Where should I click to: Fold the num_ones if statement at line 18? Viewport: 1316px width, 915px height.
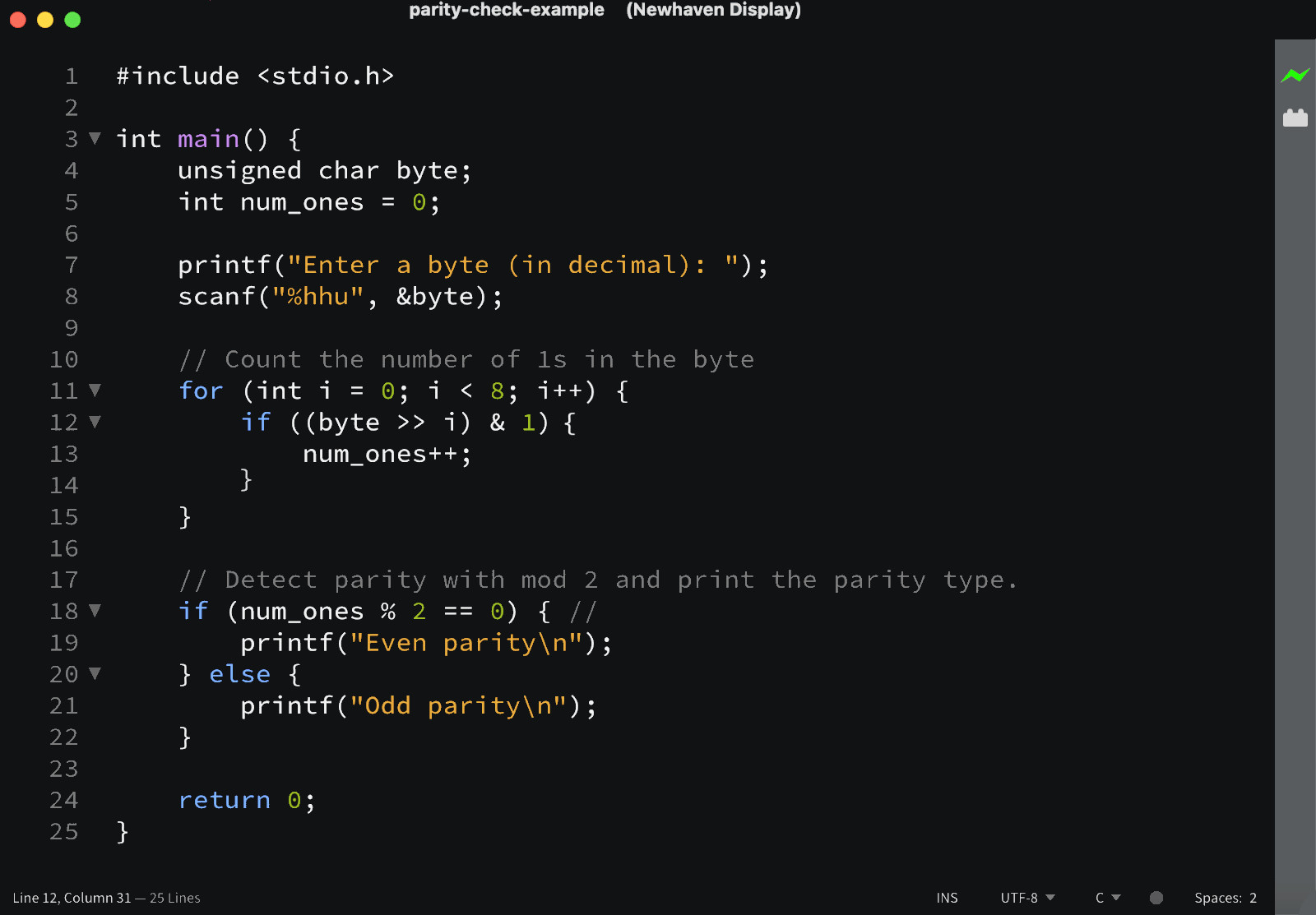point(95,610)
